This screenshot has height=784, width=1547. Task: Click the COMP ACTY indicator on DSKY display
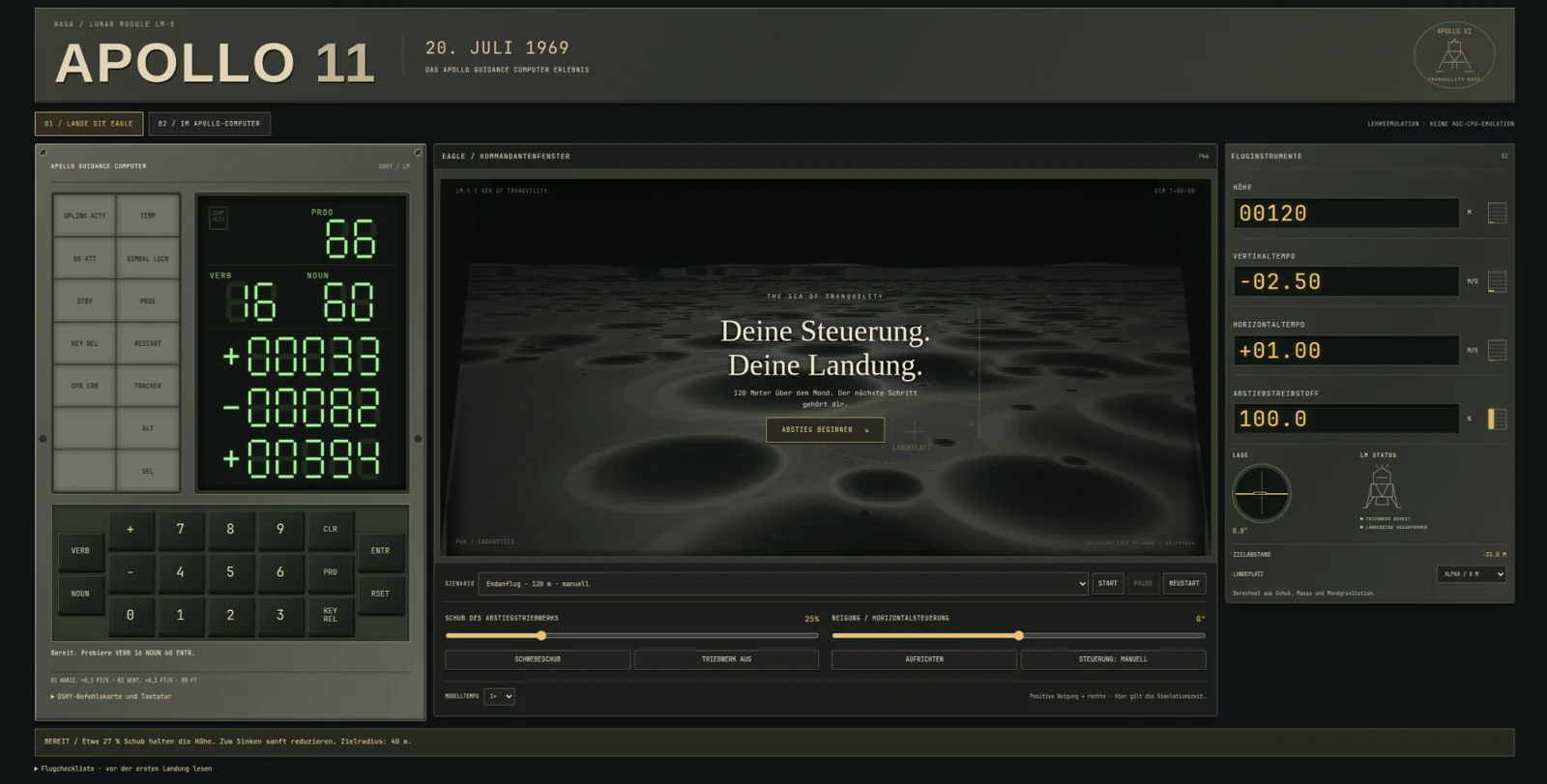coord(219,218)
